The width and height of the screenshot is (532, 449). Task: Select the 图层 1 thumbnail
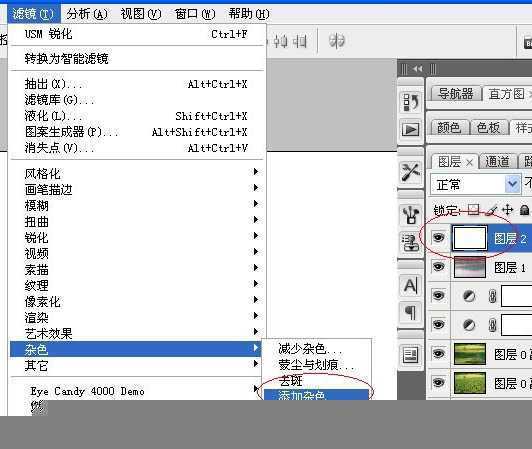pyautogui.click(x=470, y=267)
